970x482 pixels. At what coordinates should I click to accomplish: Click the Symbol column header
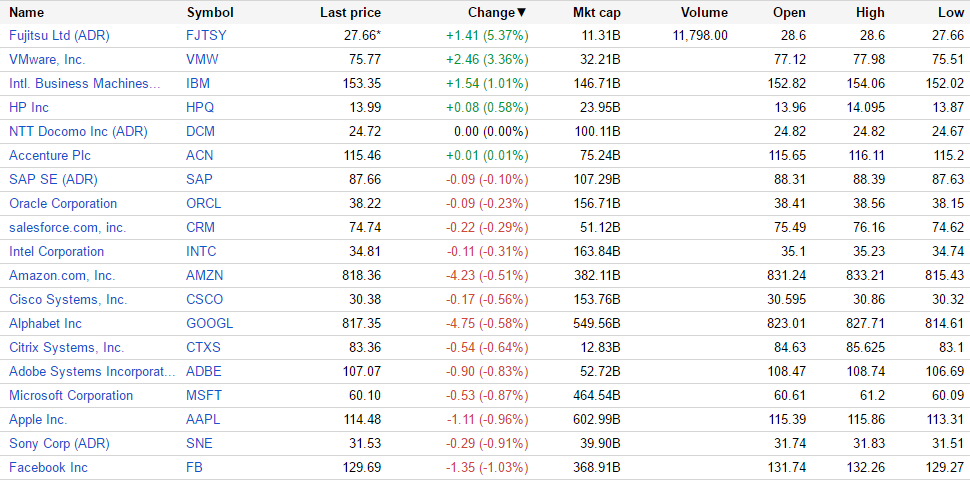click(210, 12)
